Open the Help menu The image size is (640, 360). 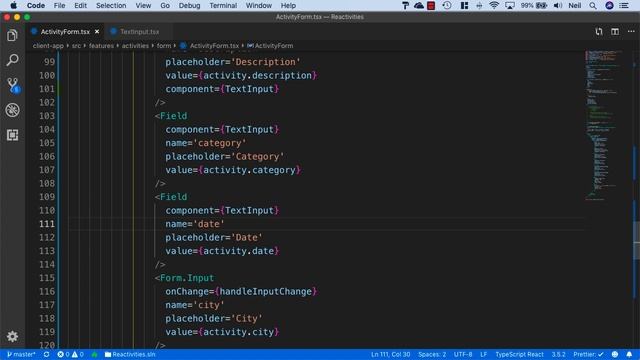288,5
